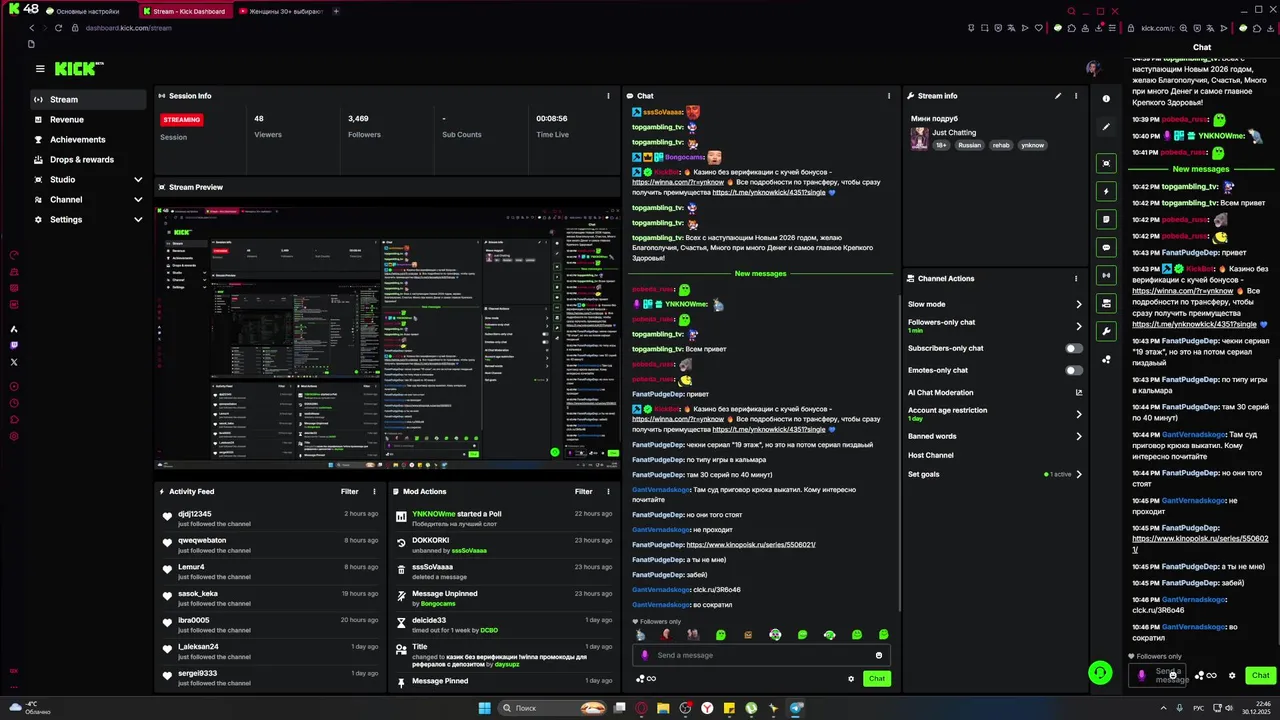The image size is (1280, 720).
Task: Open Chat panel options menu
Action: pos(889,96)
